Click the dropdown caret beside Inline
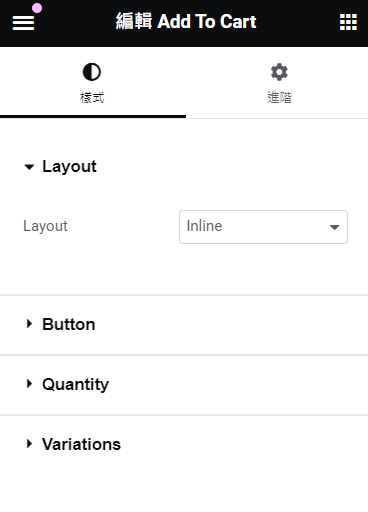This screenshot has height=512, width=368. 334,227
